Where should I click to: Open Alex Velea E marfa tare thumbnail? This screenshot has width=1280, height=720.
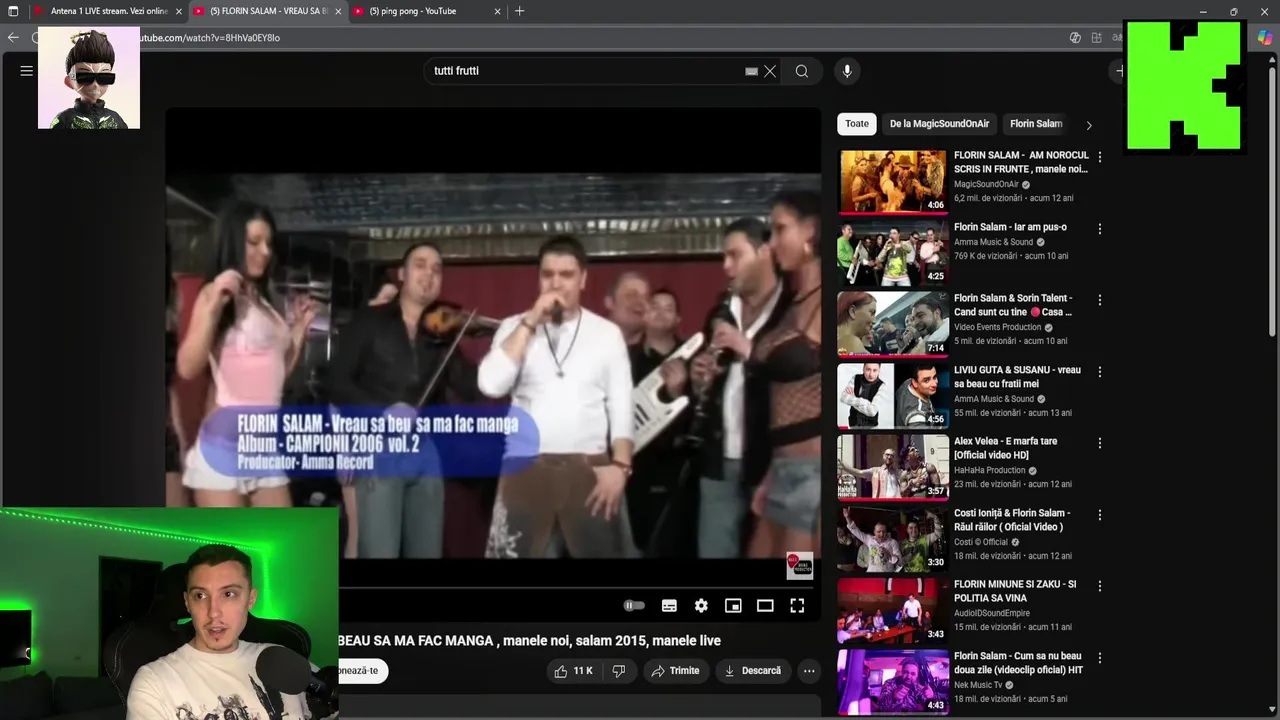(892, 468)
